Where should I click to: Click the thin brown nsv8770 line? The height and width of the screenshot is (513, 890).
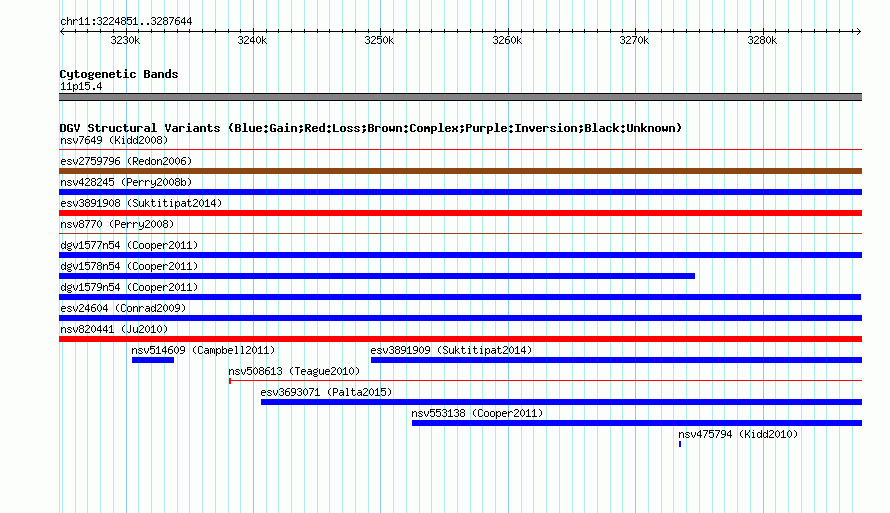[460, 233]
